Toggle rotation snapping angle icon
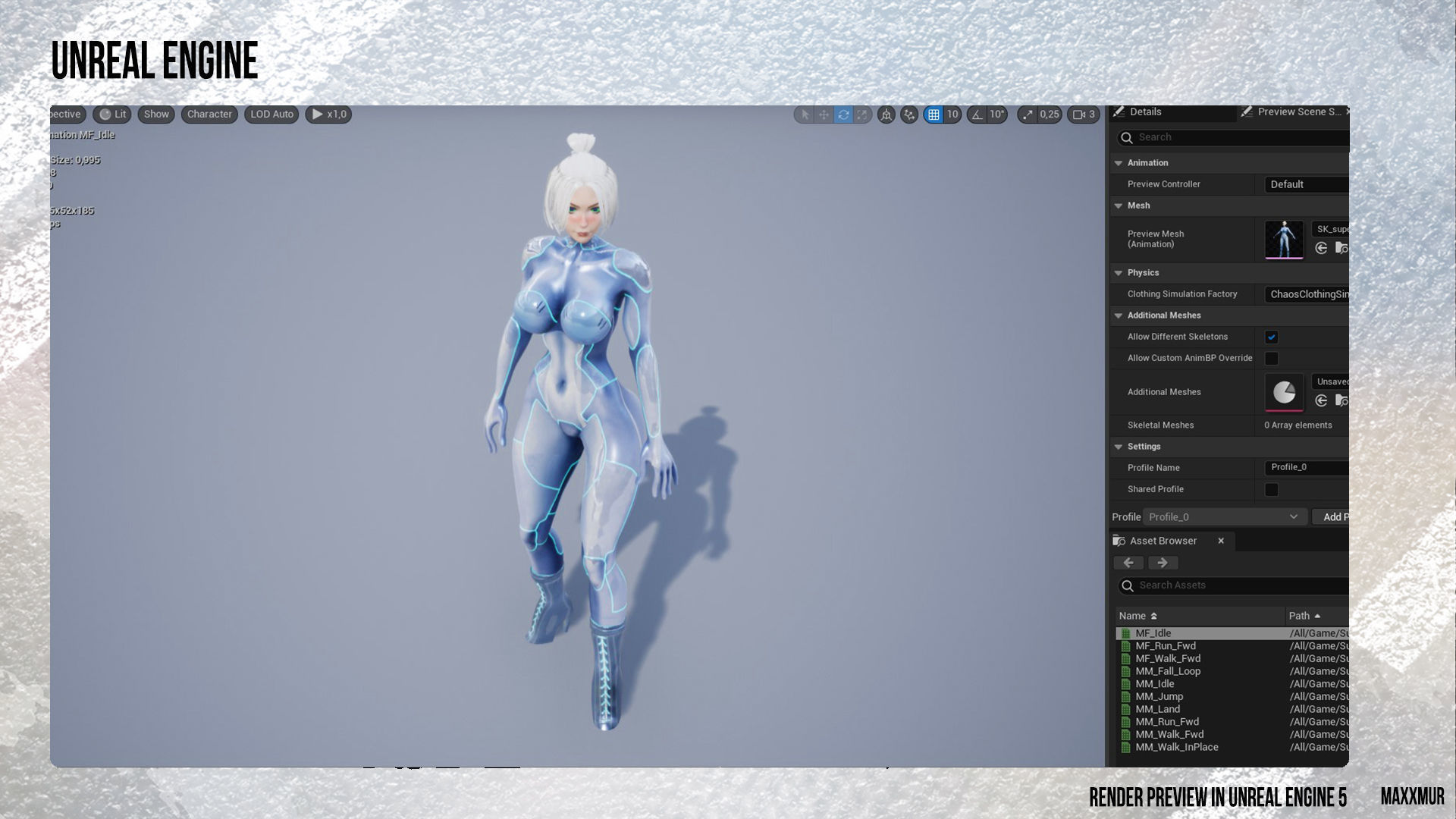Screen dimensions: 1456x819 [977, 115]
